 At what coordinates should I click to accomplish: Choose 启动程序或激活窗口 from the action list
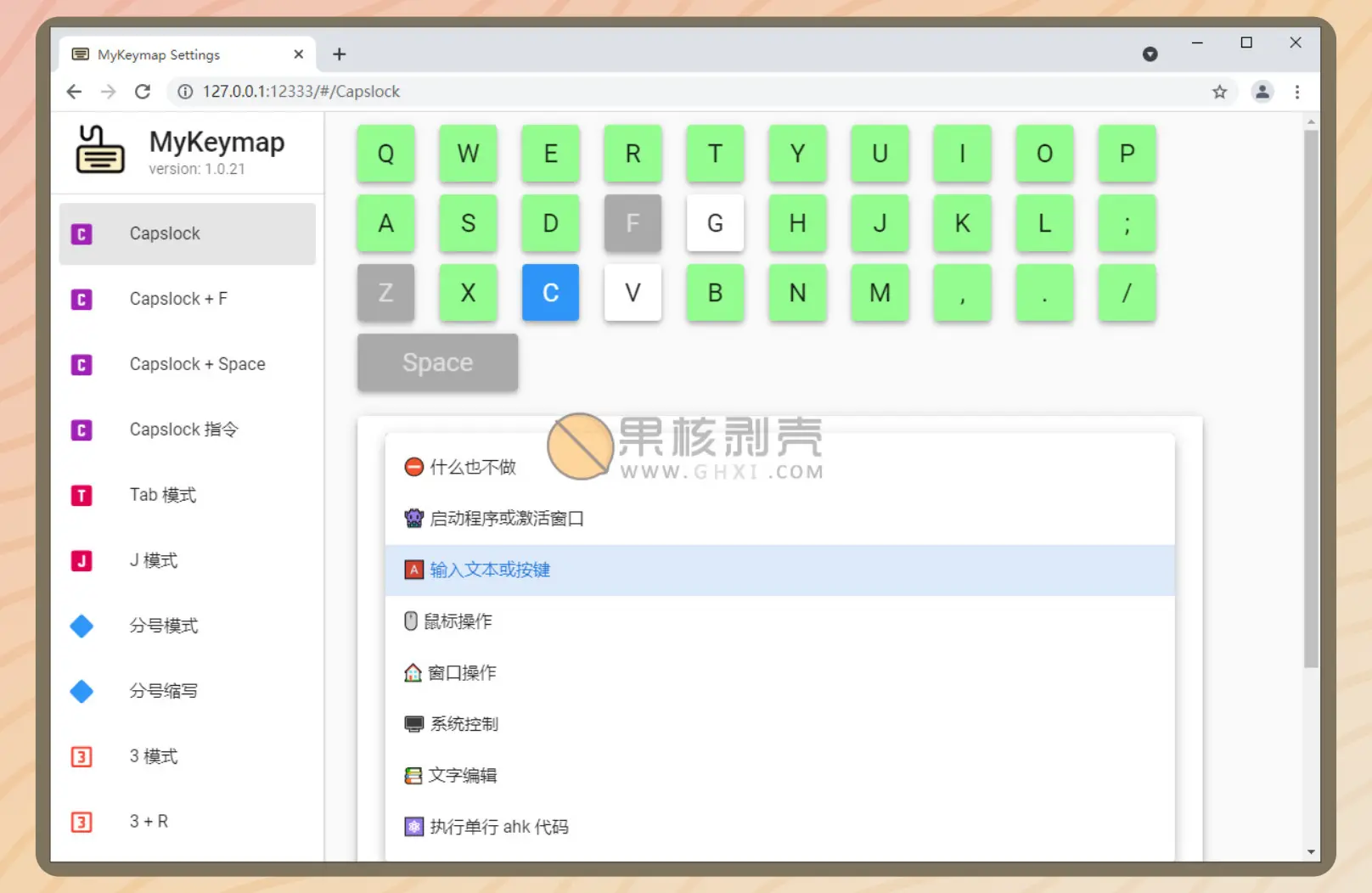pyautogui.click(x=506, y=519)
